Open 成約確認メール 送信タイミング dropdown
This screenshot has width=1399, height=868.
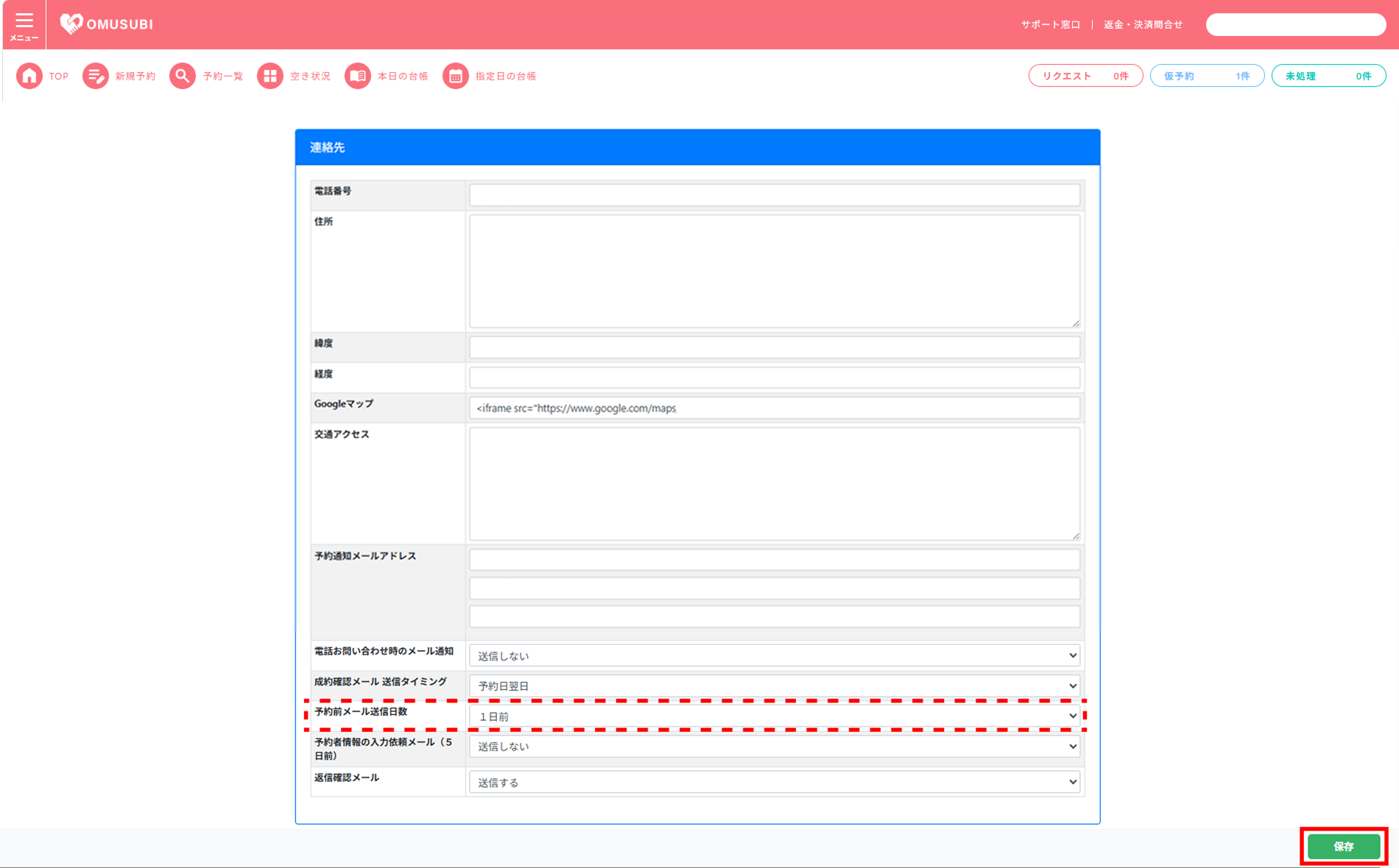pos(775,685)
